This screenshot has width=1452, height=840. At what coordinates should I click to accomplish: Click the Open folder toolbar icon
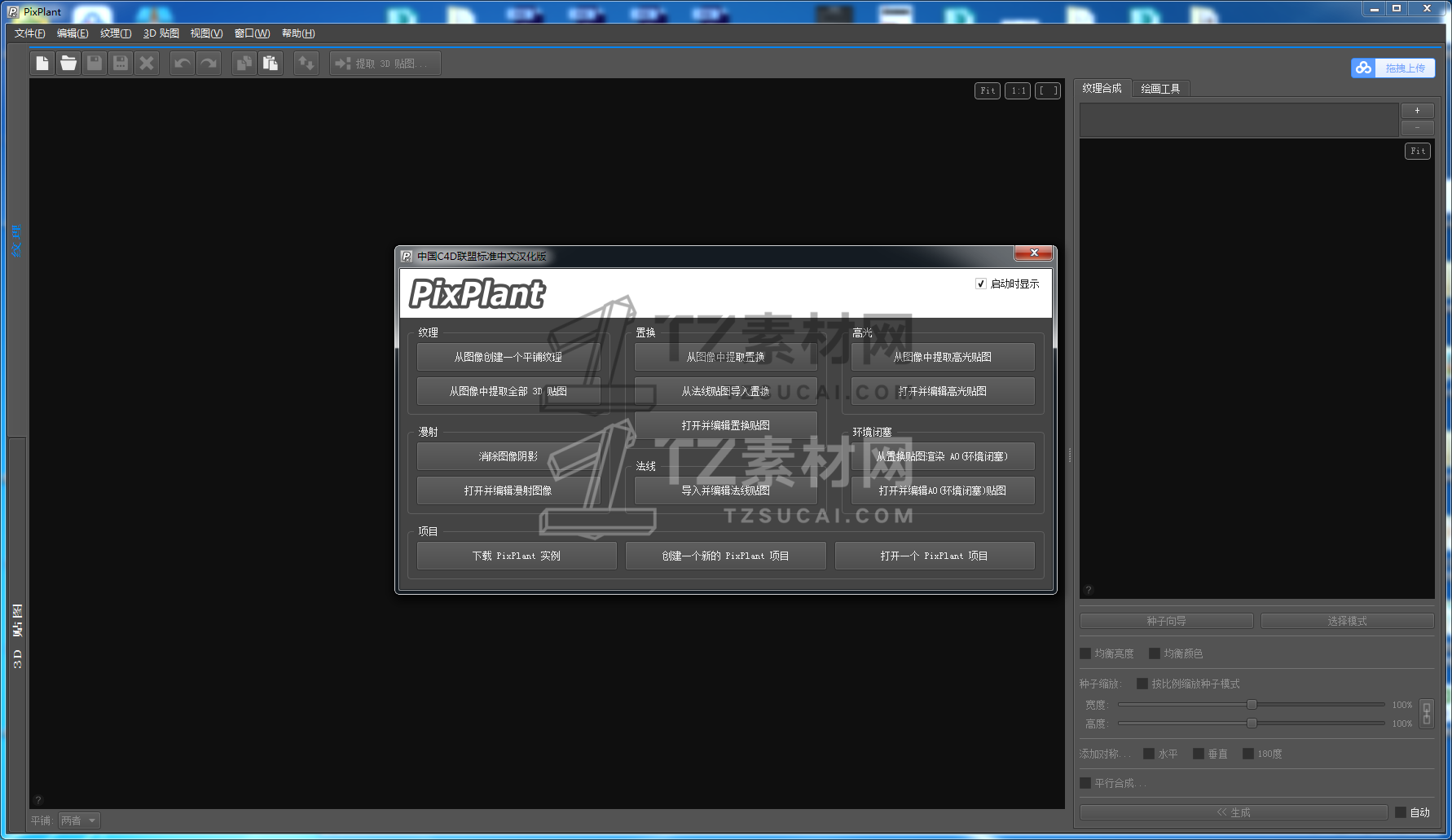68,63
